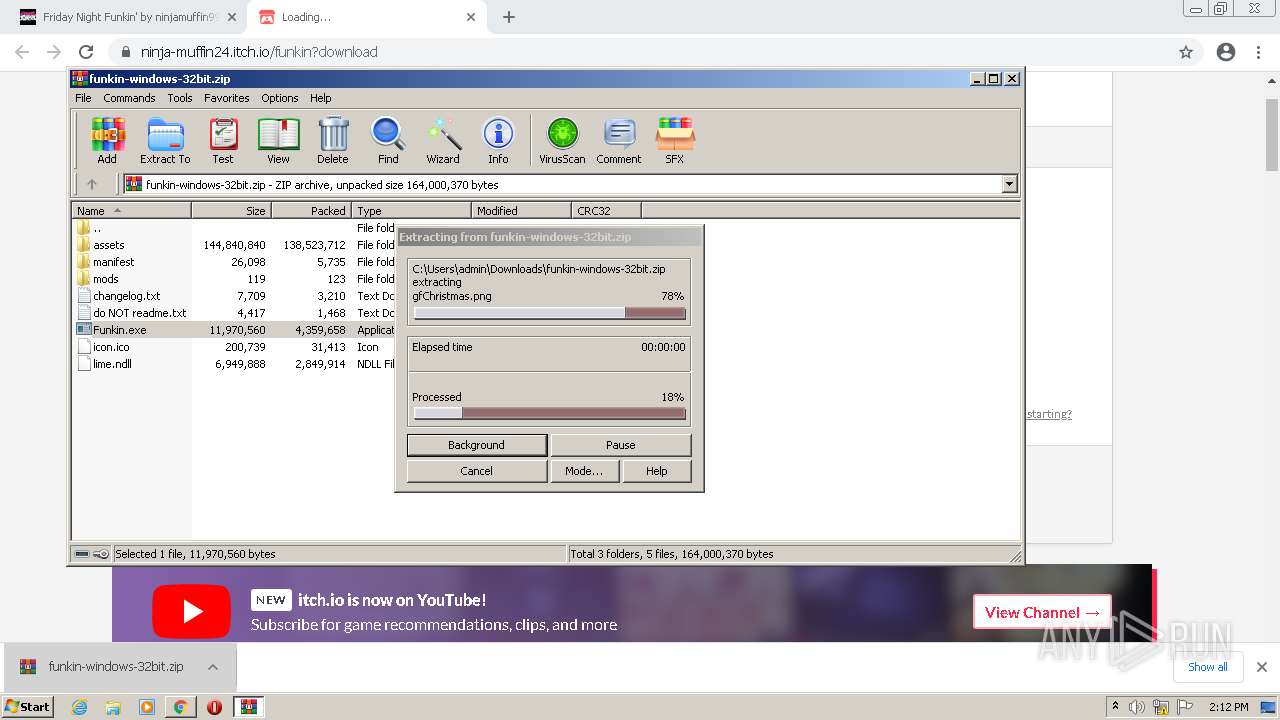Click the View Channel button
Image resolution: width=1280 pixels, height=720 pixels.
click(x=1042, y=612)
